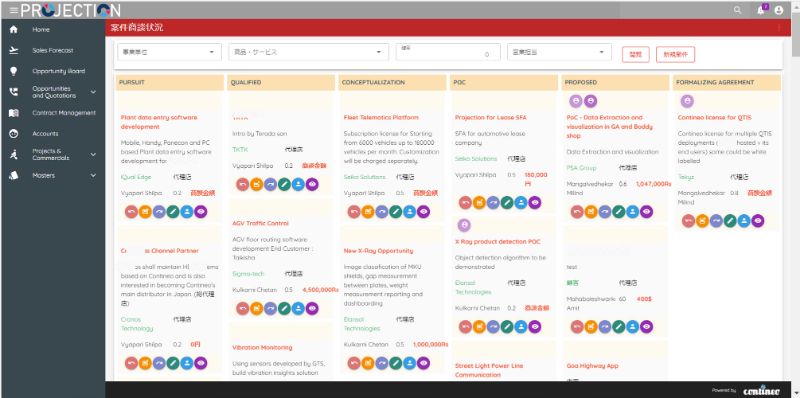The height and width of the screenshot is (398, 800).
Task: Click the pencil edit icon on Plant data entry card
Action: click(x=173, y=212)
